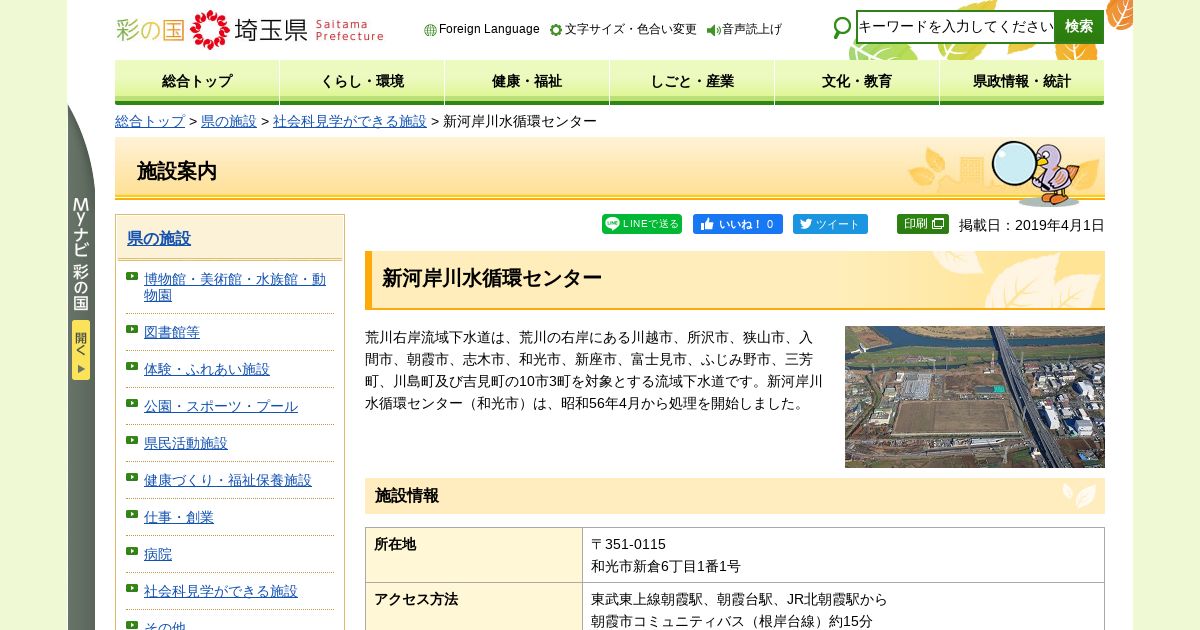Open 博物館・美術館・水族館・動物園 sidebar link
The image size is (1200, 630).
click(235, 287)
